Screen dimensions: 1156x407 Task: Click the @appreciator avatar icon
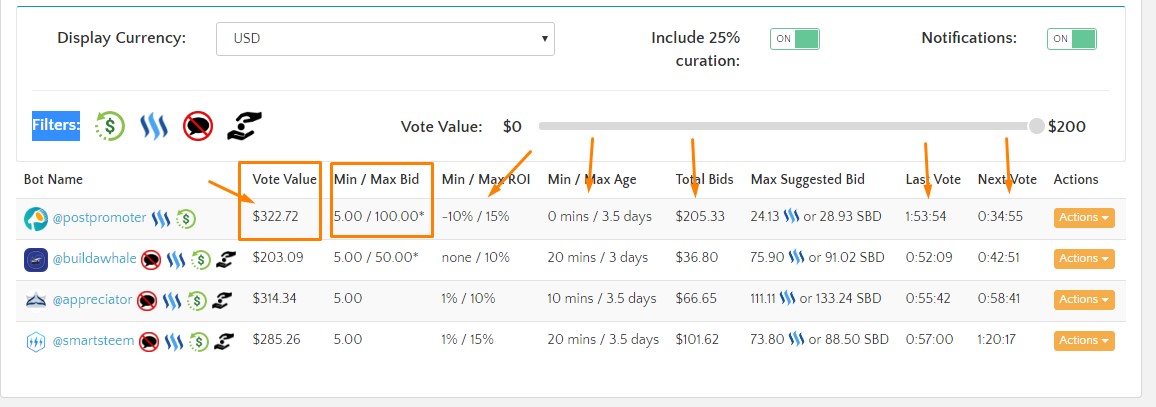pos(35,300)
